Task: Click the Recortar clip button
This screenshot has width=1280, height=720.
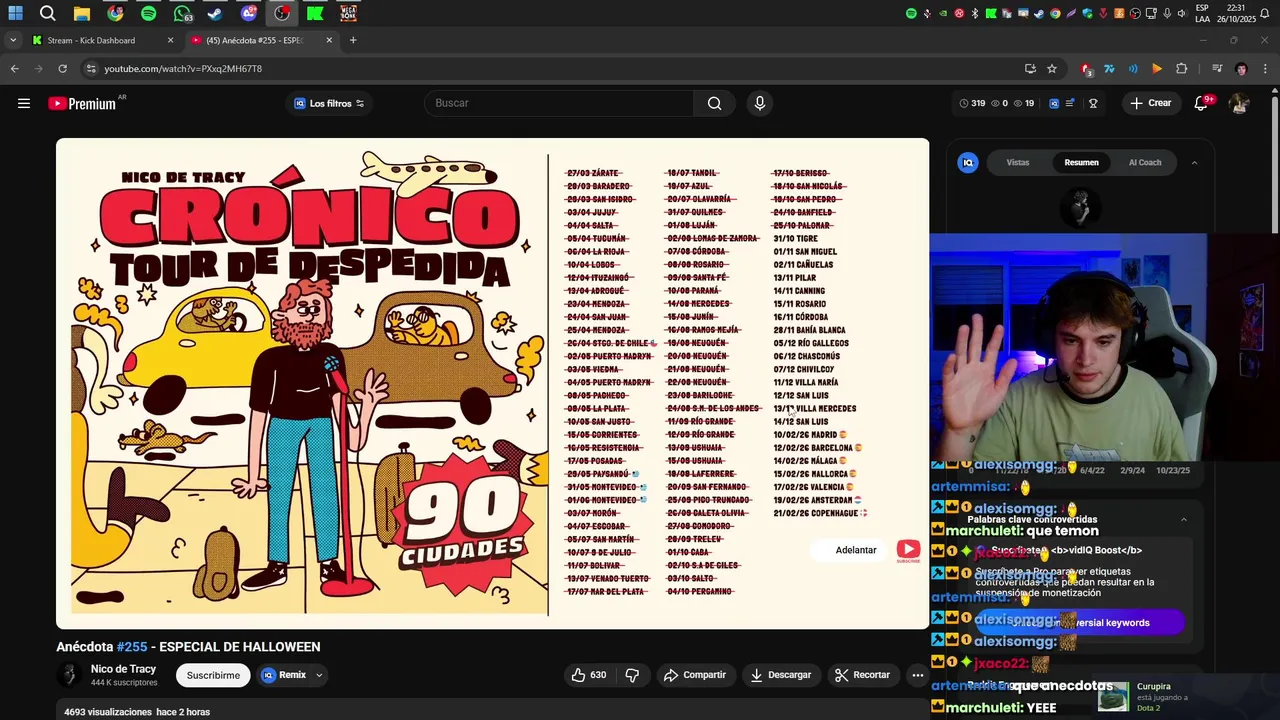Action: [863, 675]
